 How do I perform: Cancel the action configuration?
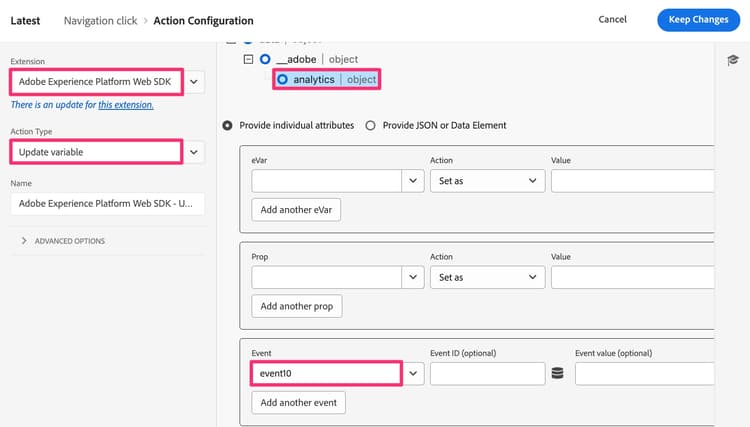click(x=612, y=20)
